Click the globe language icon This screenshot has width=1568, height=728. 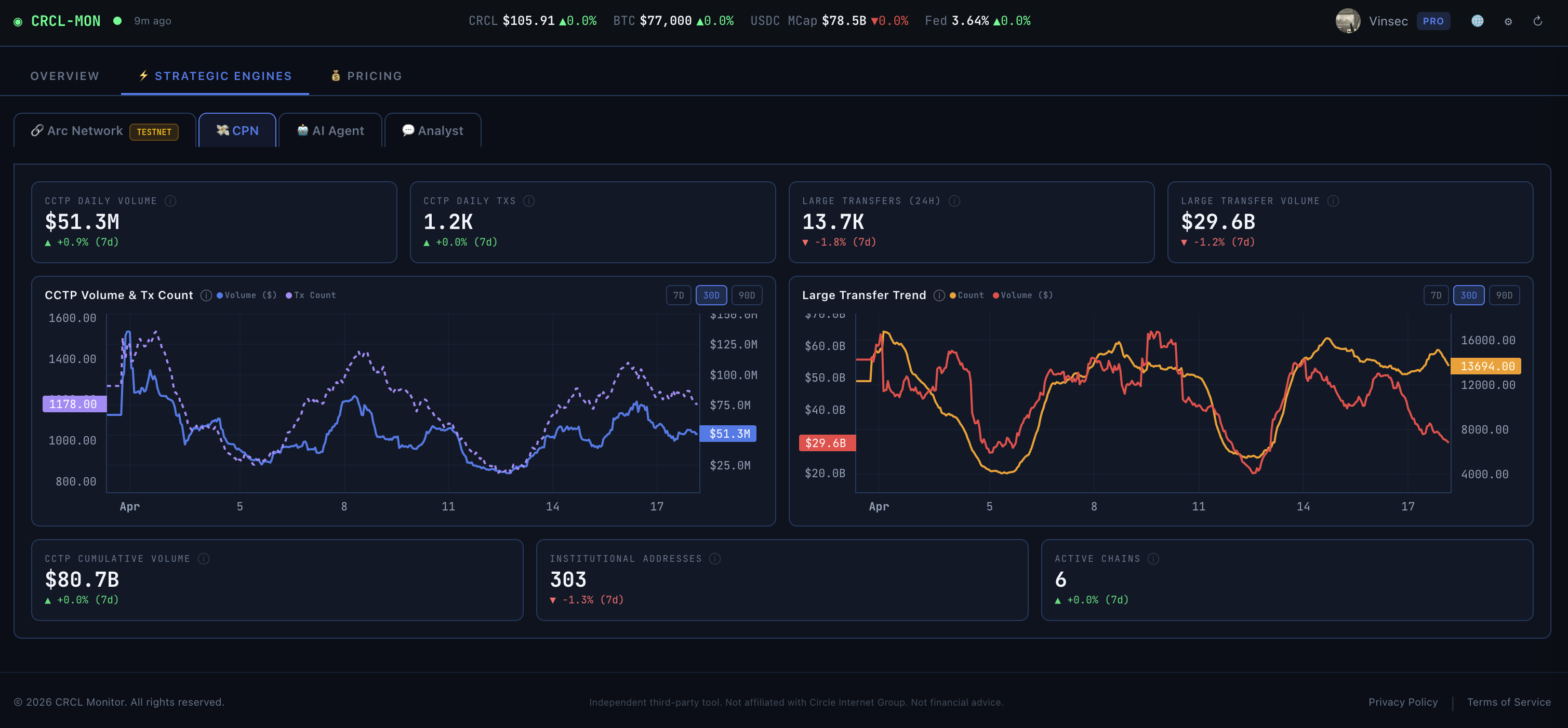(x=1477, y=21)
